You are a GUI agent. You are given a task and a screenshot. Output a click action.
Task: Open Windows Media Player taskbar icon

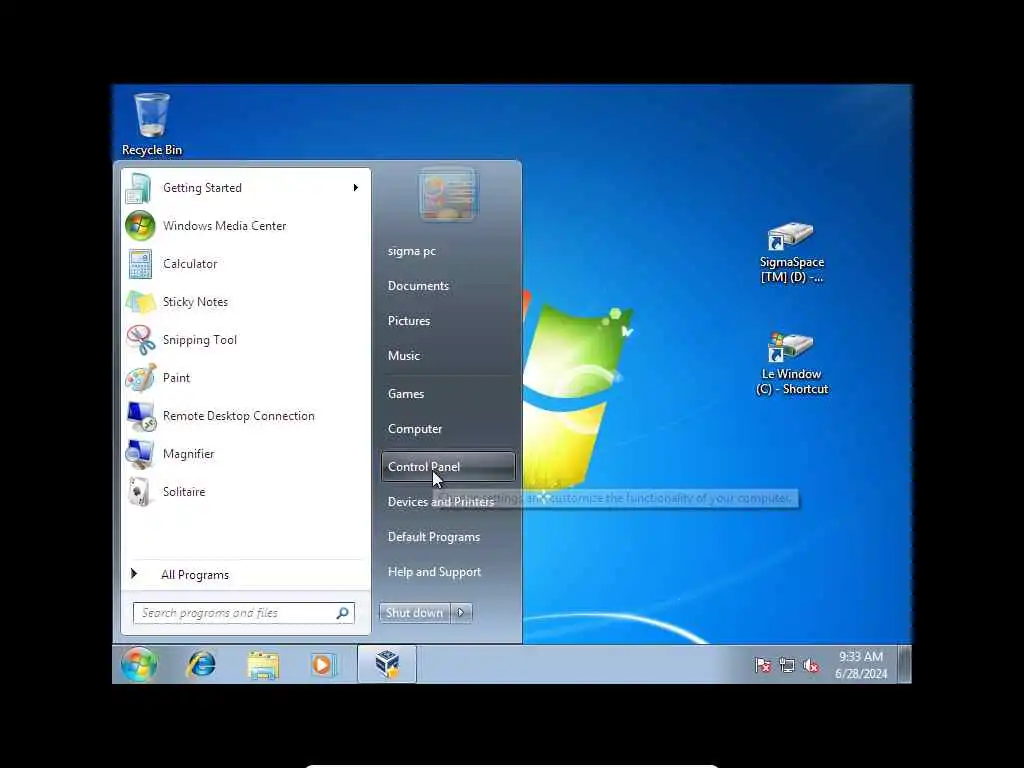click(x=323, y=665)
